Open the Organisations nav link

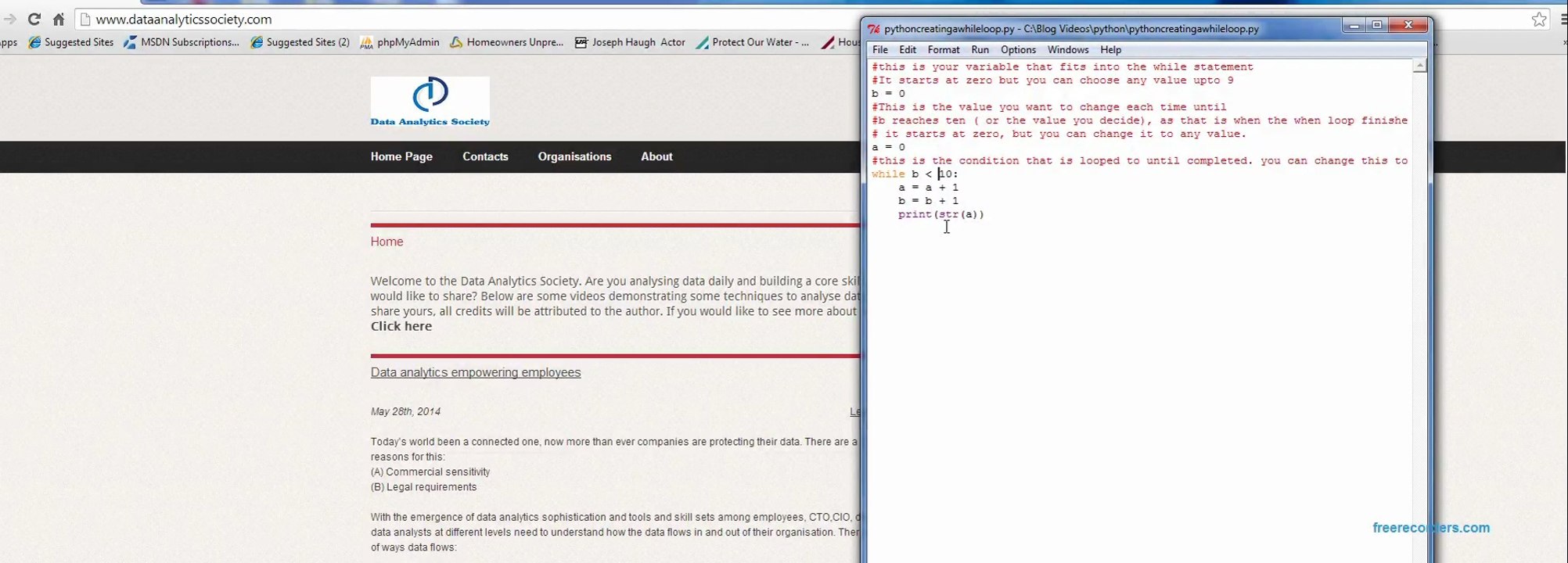click(574, 156)
